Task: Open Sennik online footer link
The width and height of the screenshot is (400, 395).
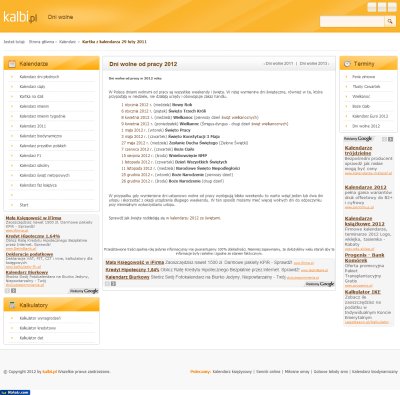Action: tap(268, 371)
